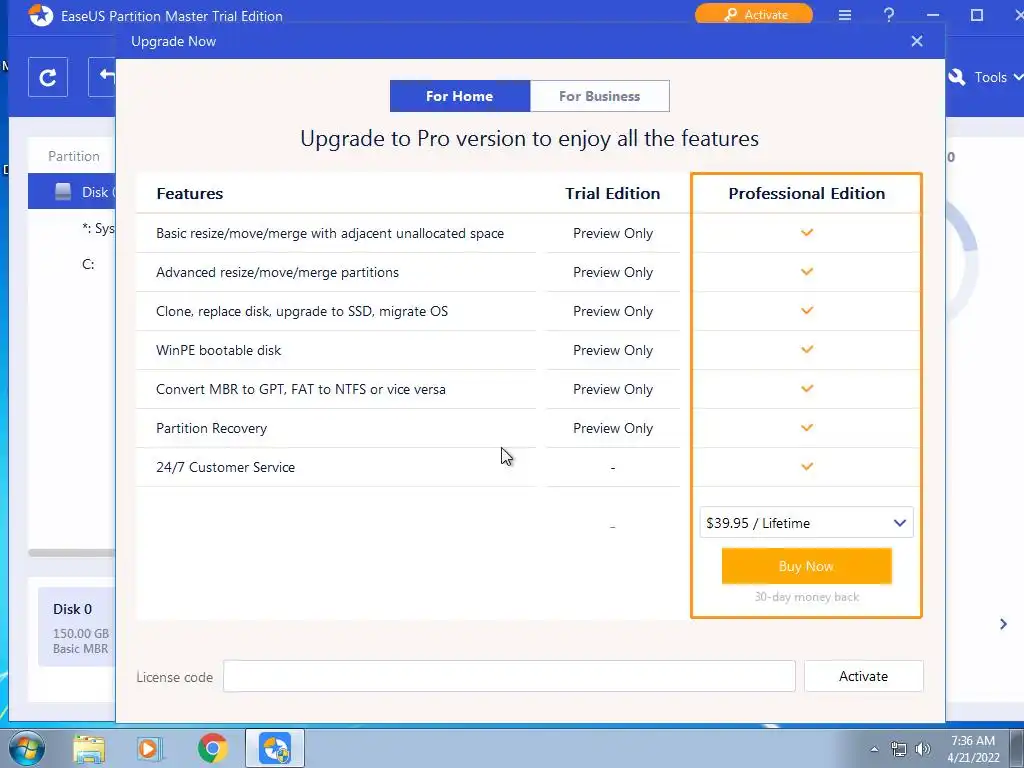Image resolution: width=1024 pixels, height=768 pixels.
Task: Click the Disk 0 150.00 GB panel
Action: click(x=77, y=627)
